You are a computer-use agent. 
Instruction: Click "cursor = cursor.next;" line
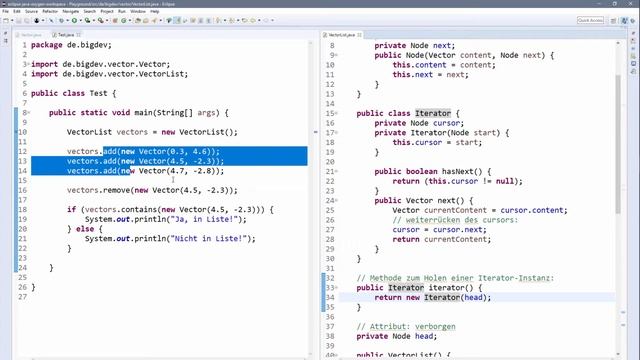click(440, 229)
